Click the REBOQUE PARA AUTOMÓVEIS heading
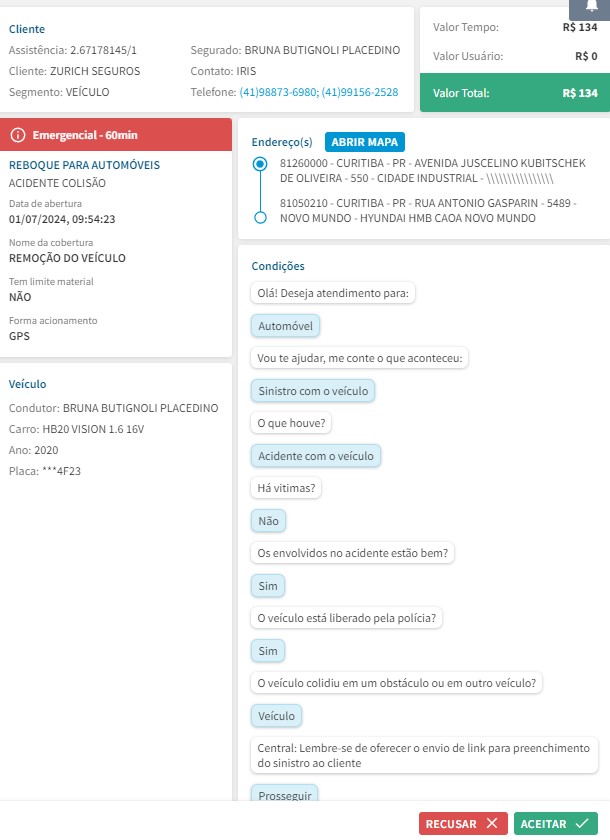610x840 pixels. 84,165
